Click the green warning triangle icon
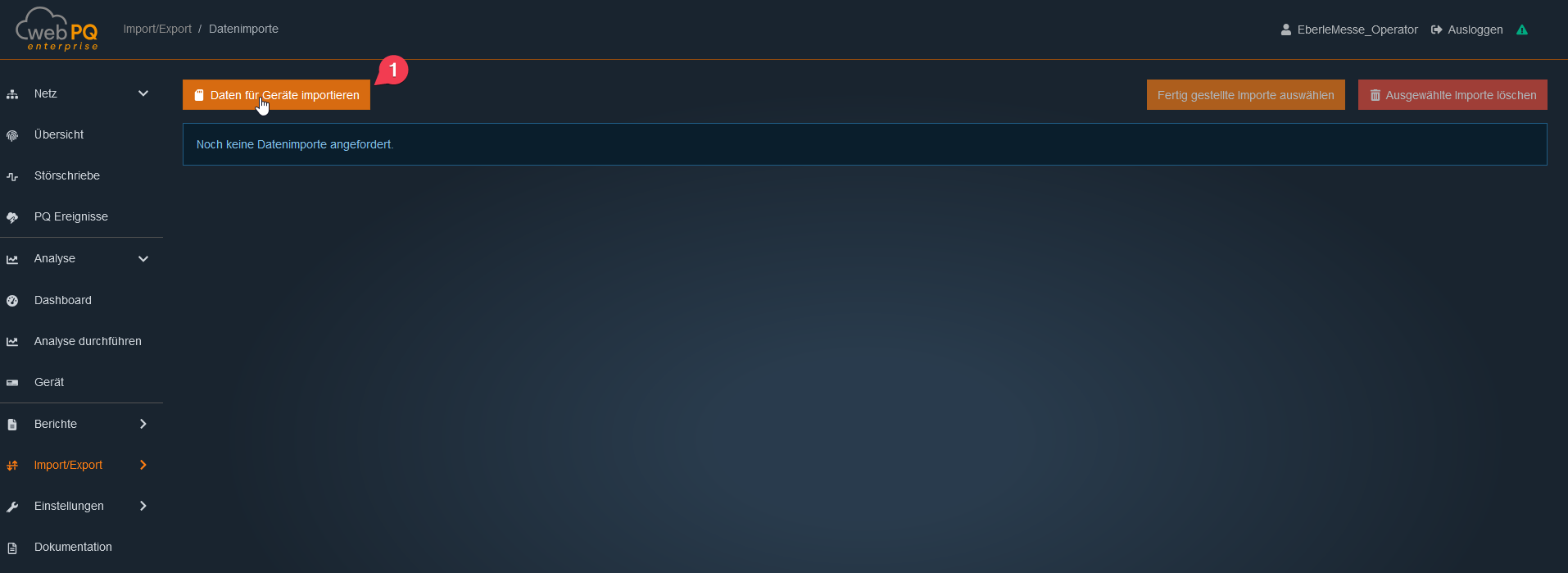The image size is (1568, 573). coord(1522,30)
